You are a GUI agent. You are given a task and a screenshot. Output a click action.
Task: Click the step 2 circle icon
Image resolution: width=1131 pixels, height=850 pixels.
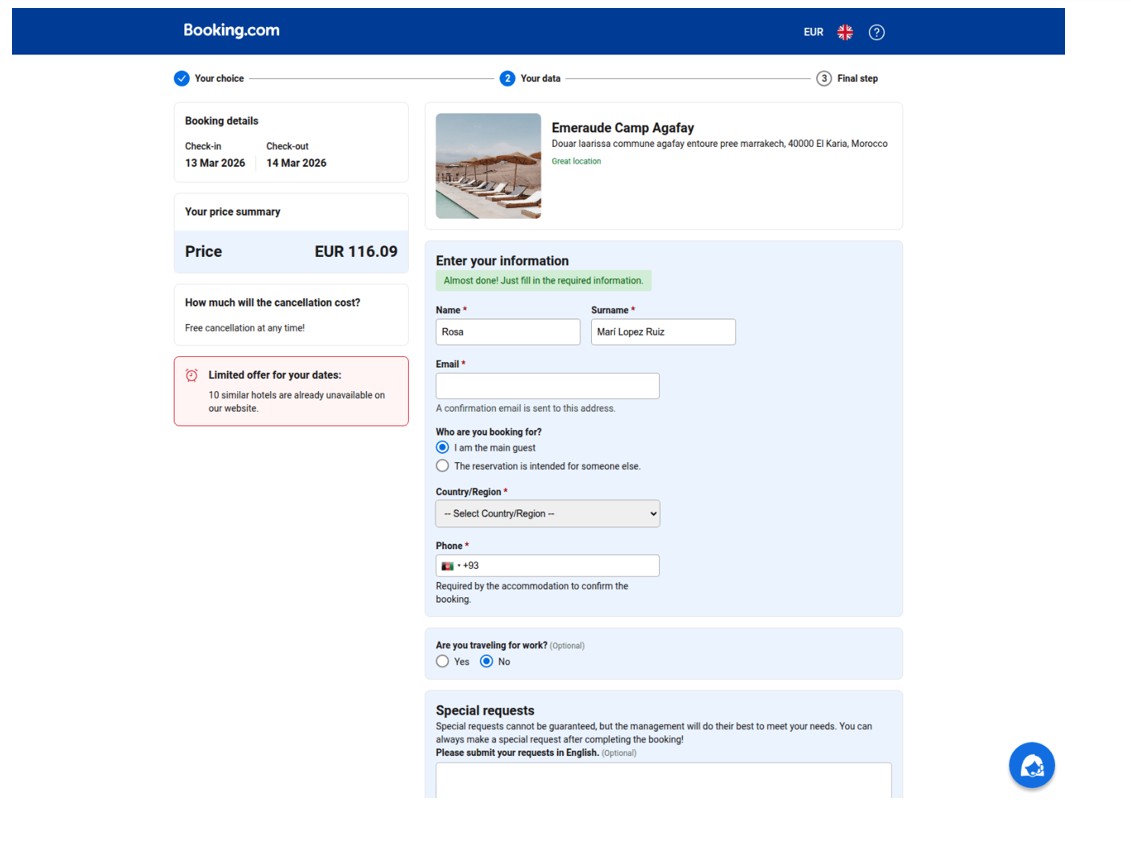coord(507,78)
